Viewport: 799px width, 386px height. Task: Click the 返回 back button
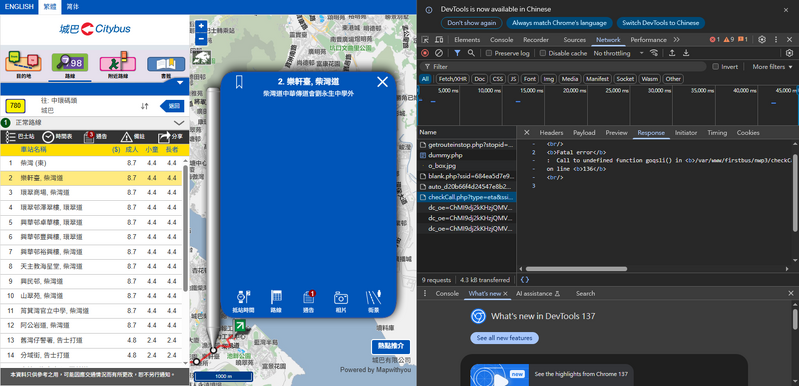[172, 106]
